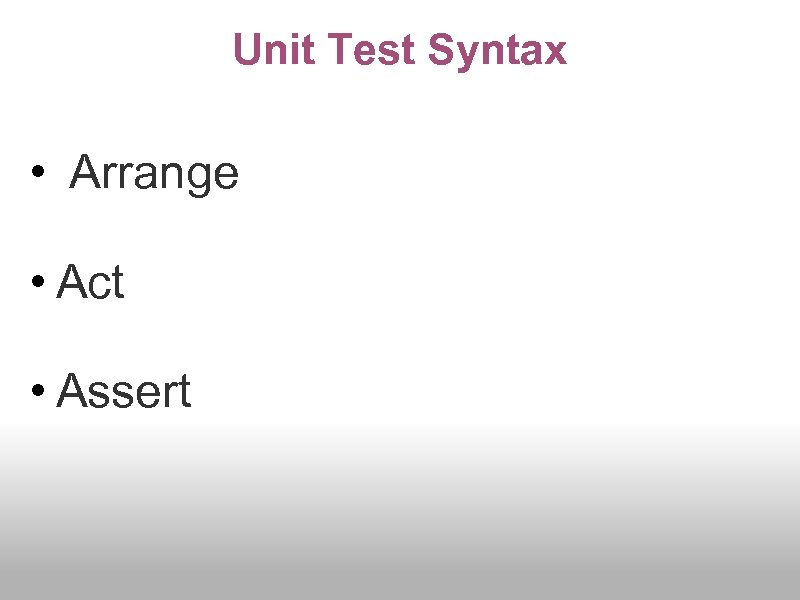The height and width of the screenshot is (600, 800).
Task: Click the letter "c" in "Act"
Action: (x=98, y=286)
